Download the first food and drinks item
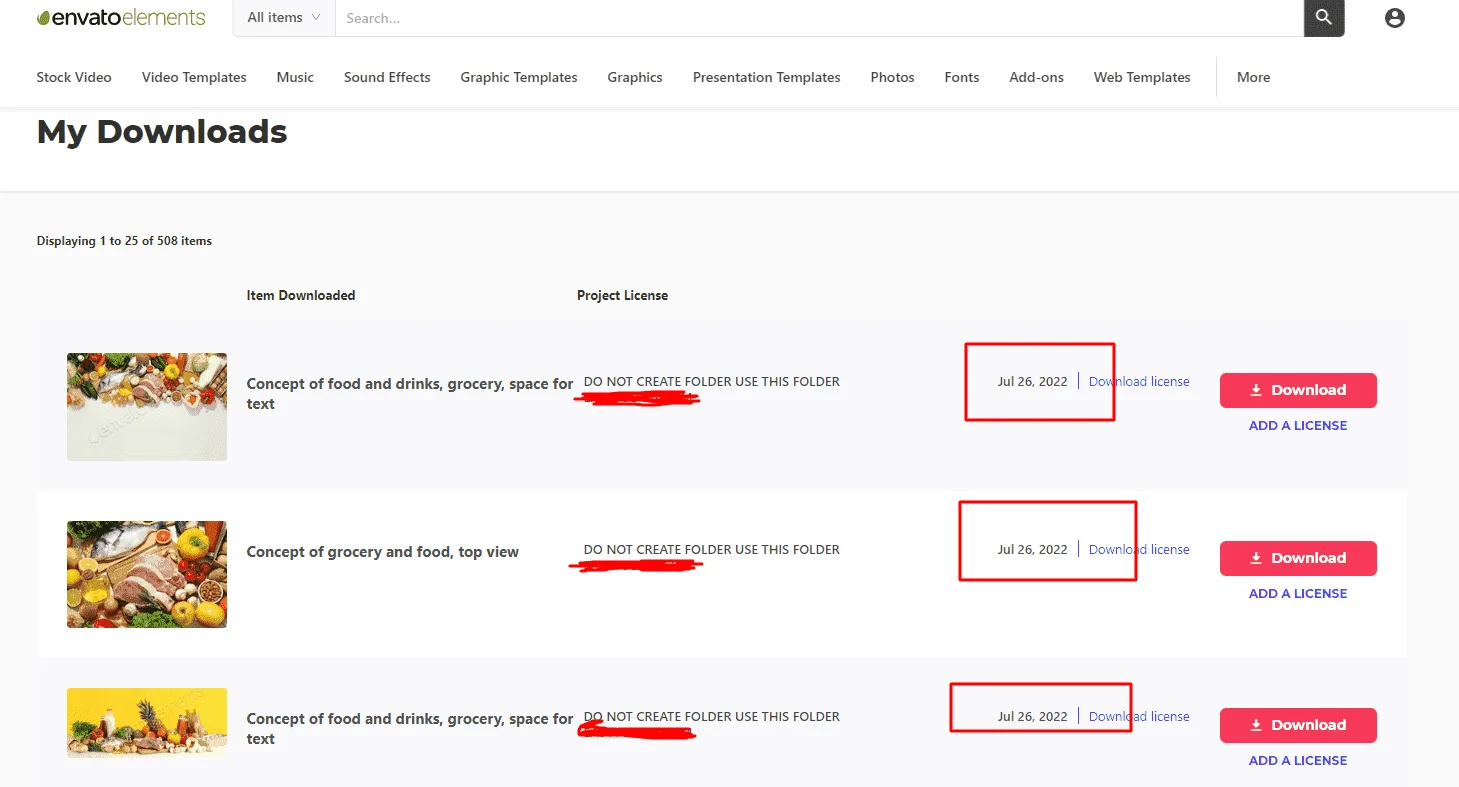The width and height of the screenshot is (1459, 787). [1298, 390]
